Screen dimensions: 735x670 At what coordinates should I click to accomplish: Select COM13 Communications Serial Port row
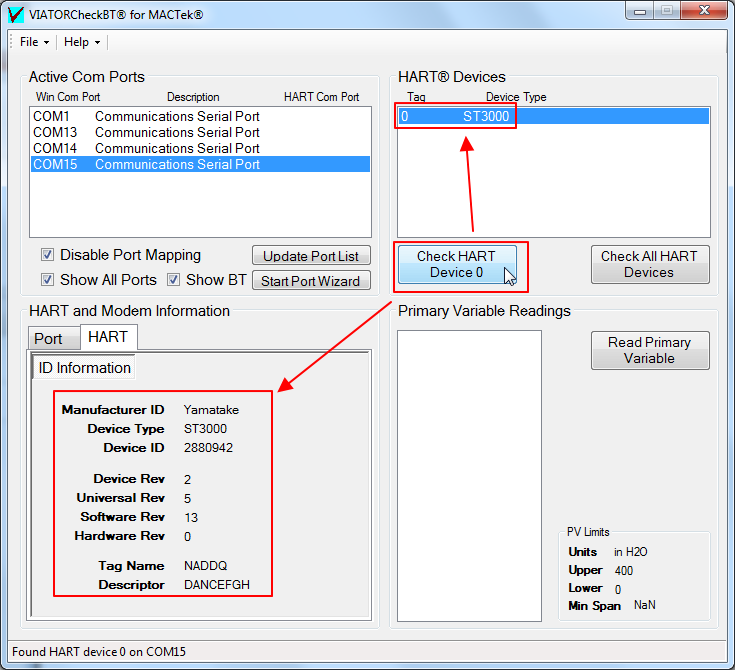(x=200, y=132)
